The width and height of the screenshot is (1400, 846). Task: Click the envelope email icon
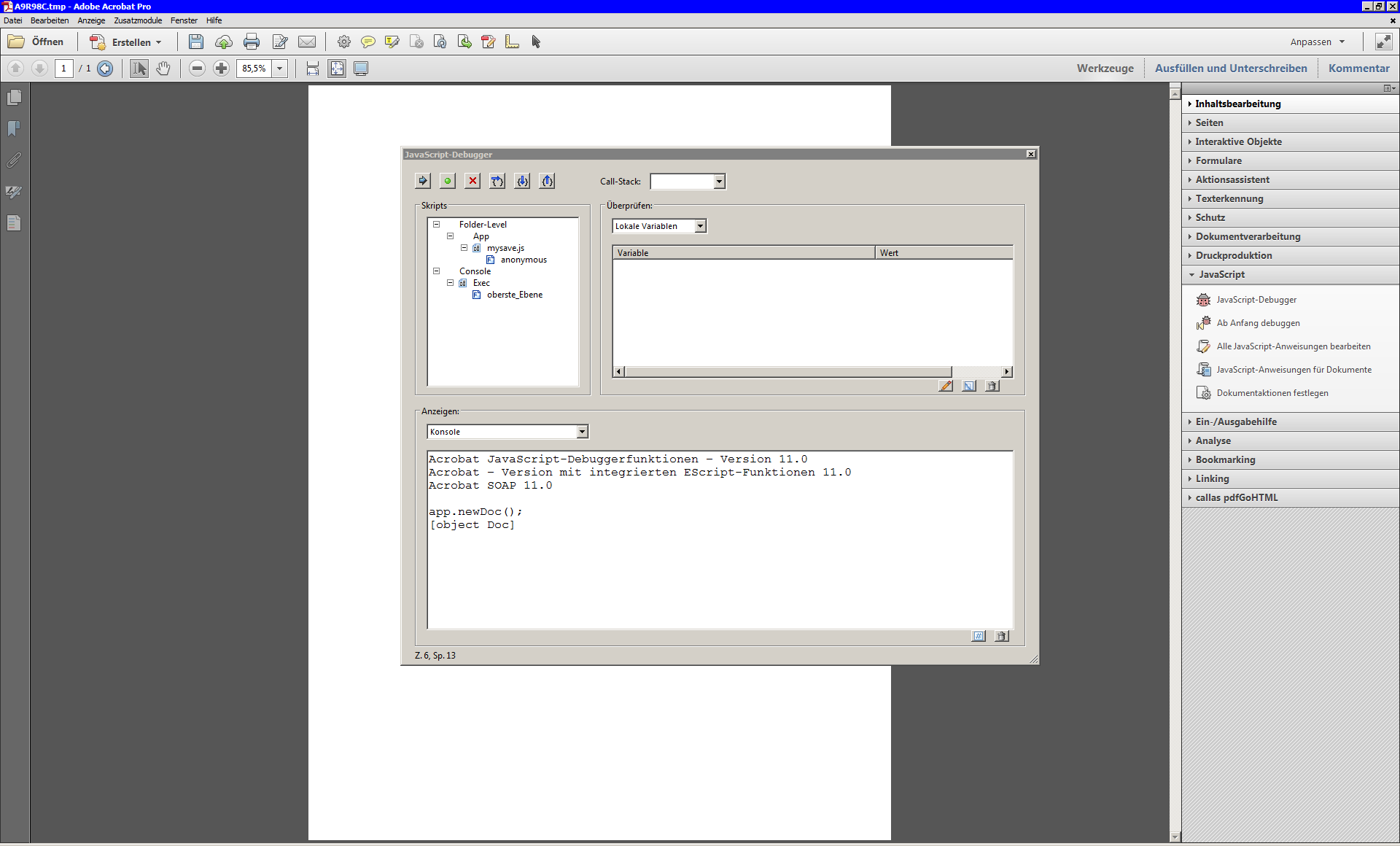coord(307,42)
